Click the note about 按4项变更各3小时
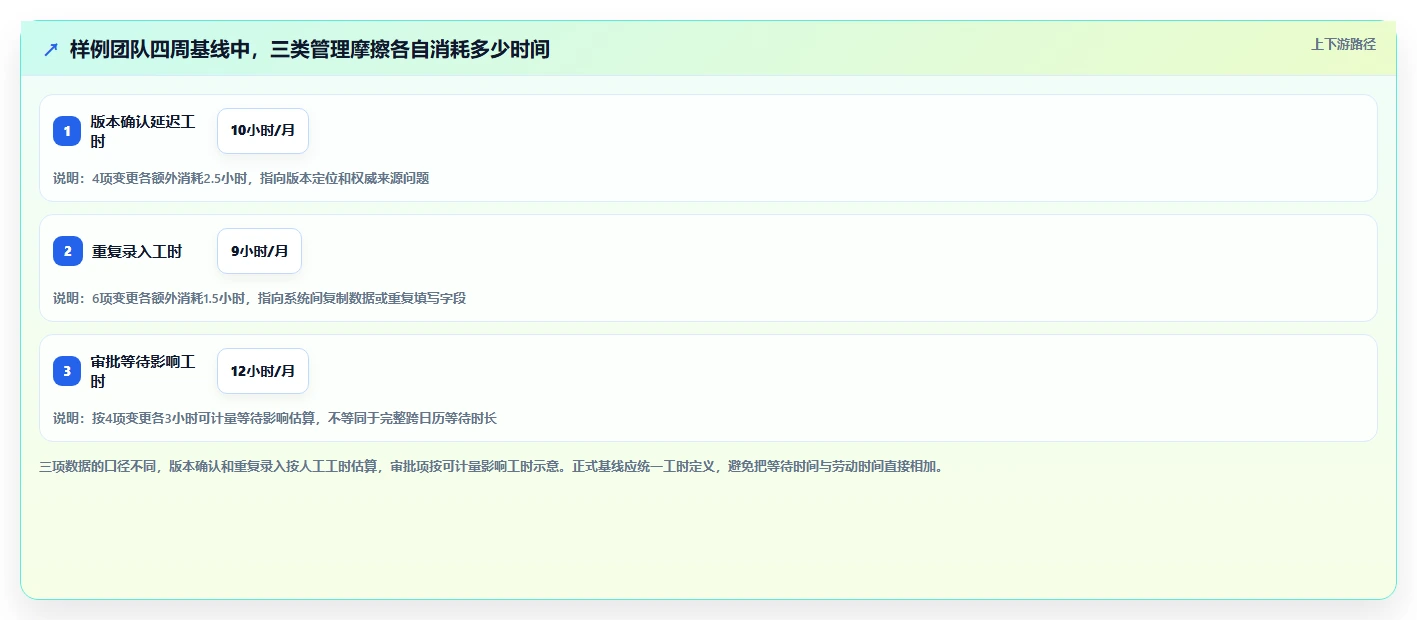 point(275,418)
